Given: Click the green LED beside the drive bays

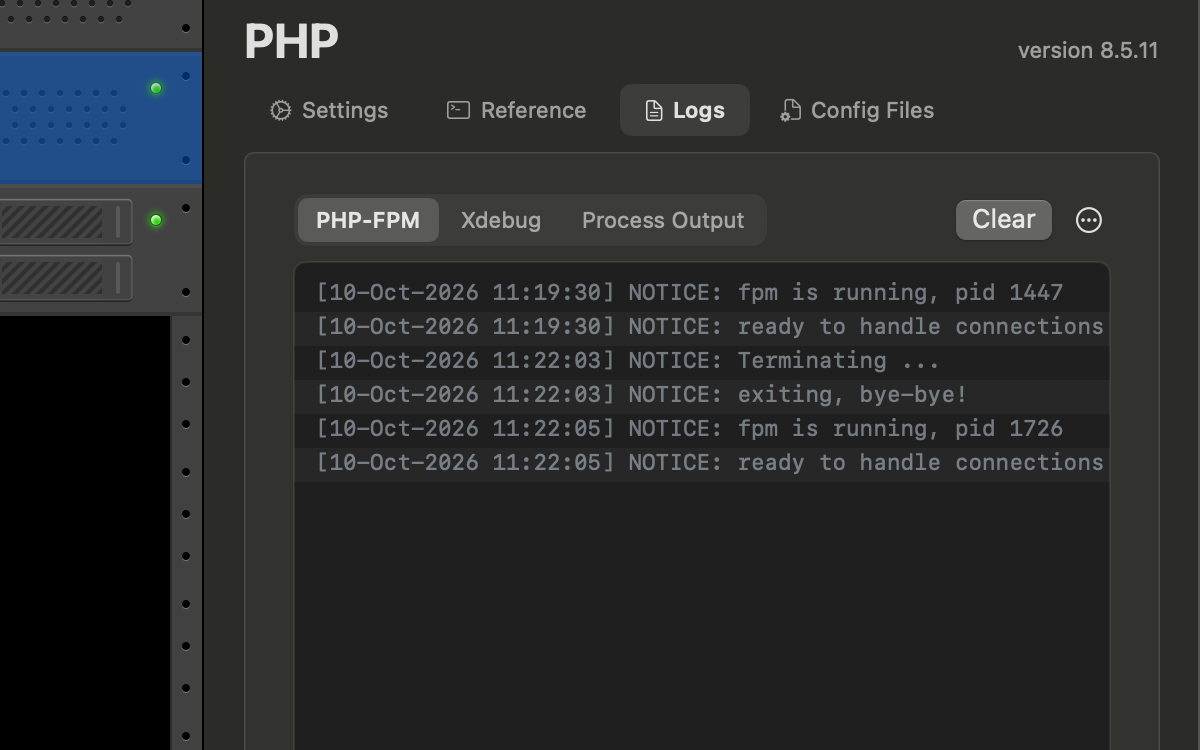Looking at the screenshot, I should pyautogui.click(x=156, y=220).
